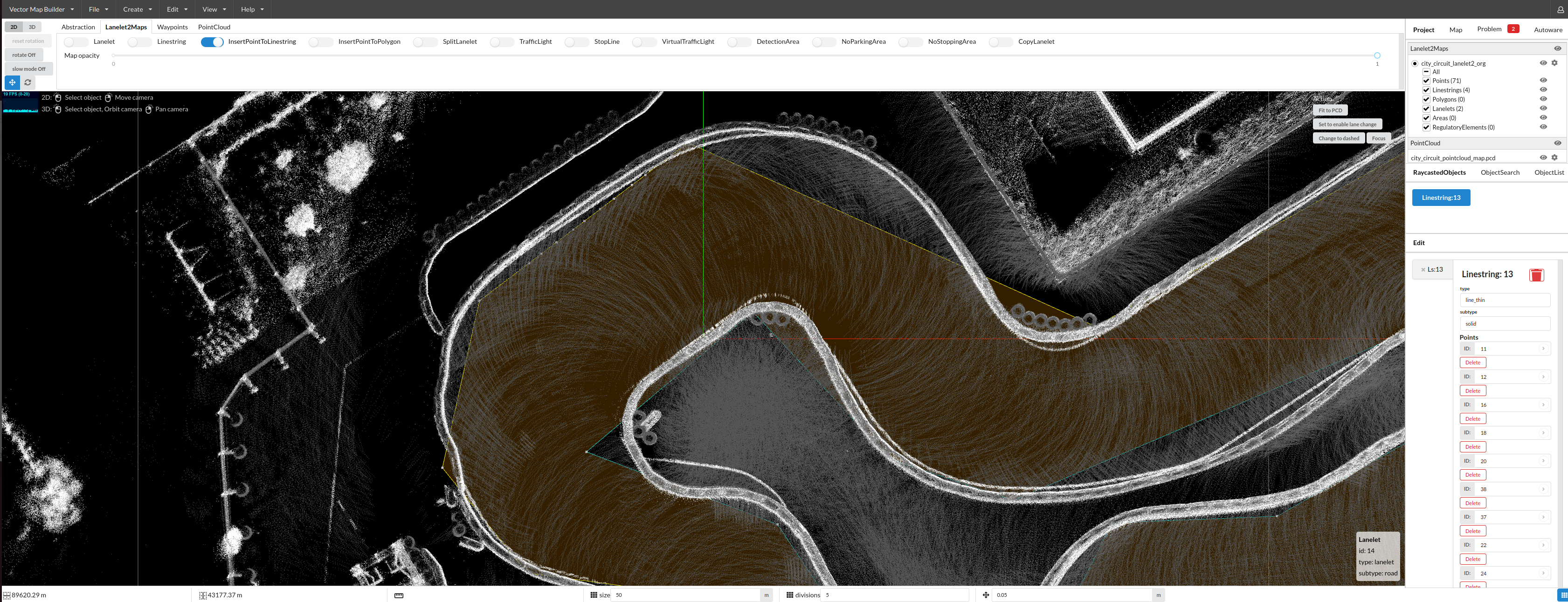Disable the InsertPointToLinestring toggle

(212, 41)
